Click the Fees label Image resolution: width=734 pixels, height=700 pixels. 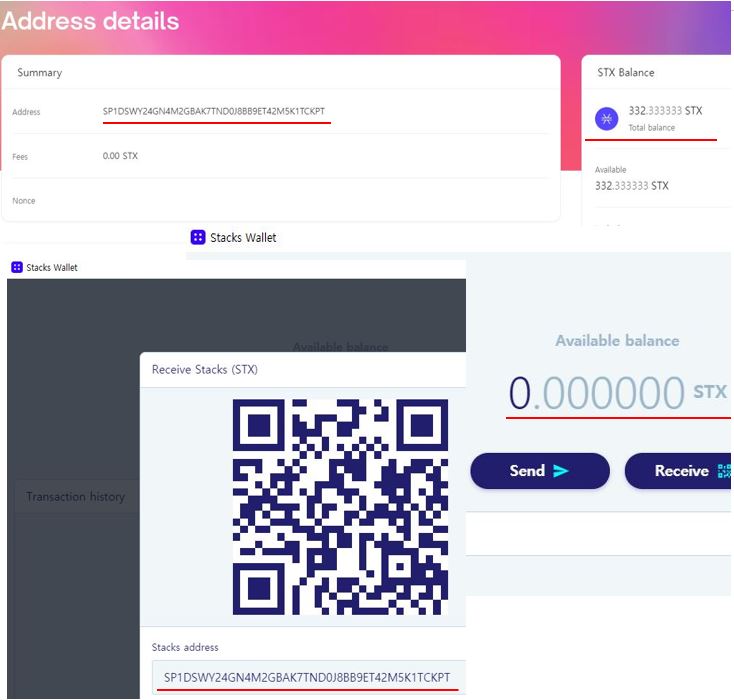(x=20, y=157)
